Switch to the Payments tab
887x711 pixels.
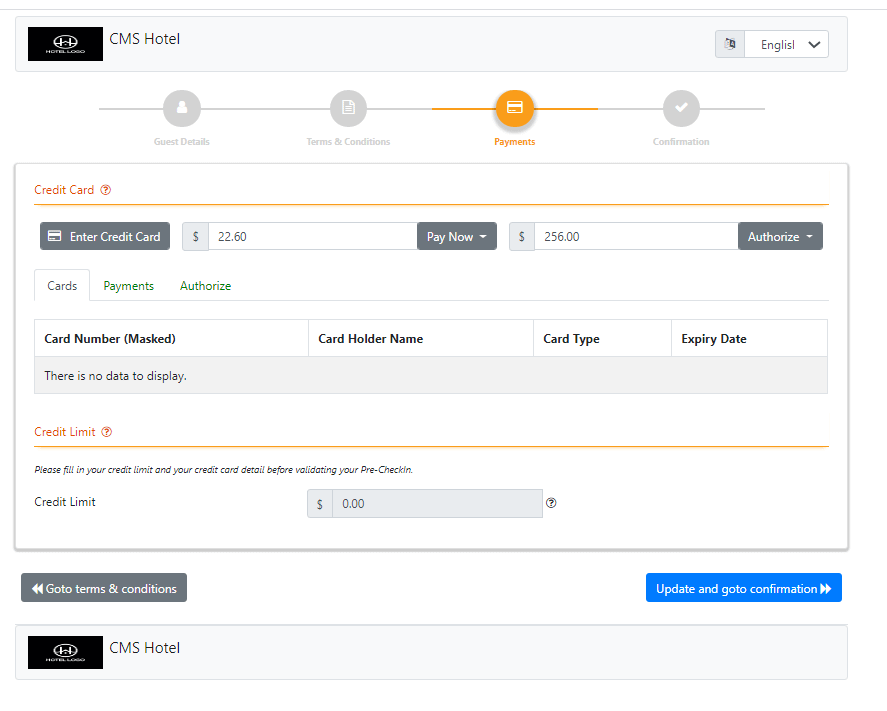[x=129, y=286]
